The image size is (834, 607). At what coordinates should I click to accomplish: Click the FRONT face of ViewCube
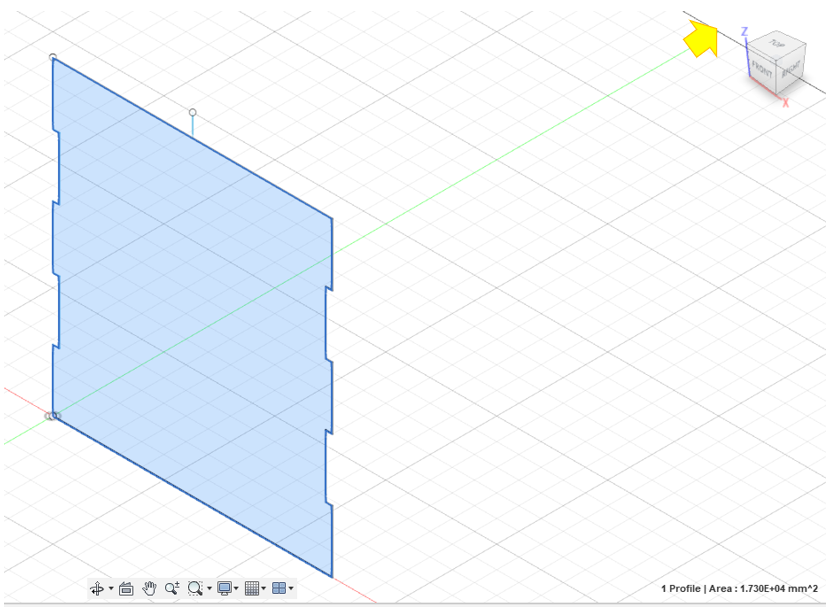pyautogui.click(x=762, y=70)
